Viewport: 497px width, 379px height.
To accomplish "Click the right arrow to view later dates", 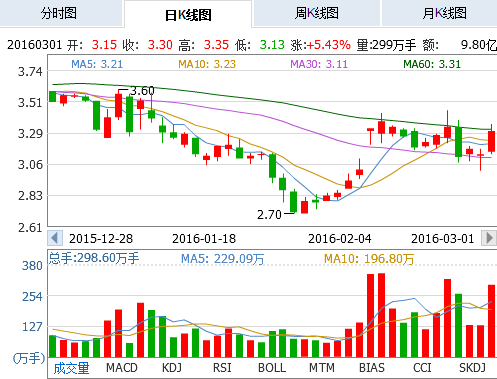I will [489, 238].
